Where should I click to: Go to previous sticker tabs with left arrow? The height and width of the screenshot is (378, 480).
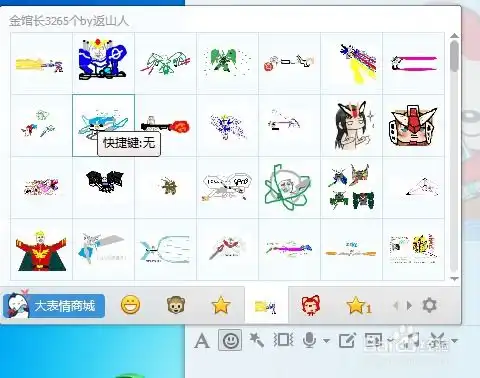pos(396,305)
